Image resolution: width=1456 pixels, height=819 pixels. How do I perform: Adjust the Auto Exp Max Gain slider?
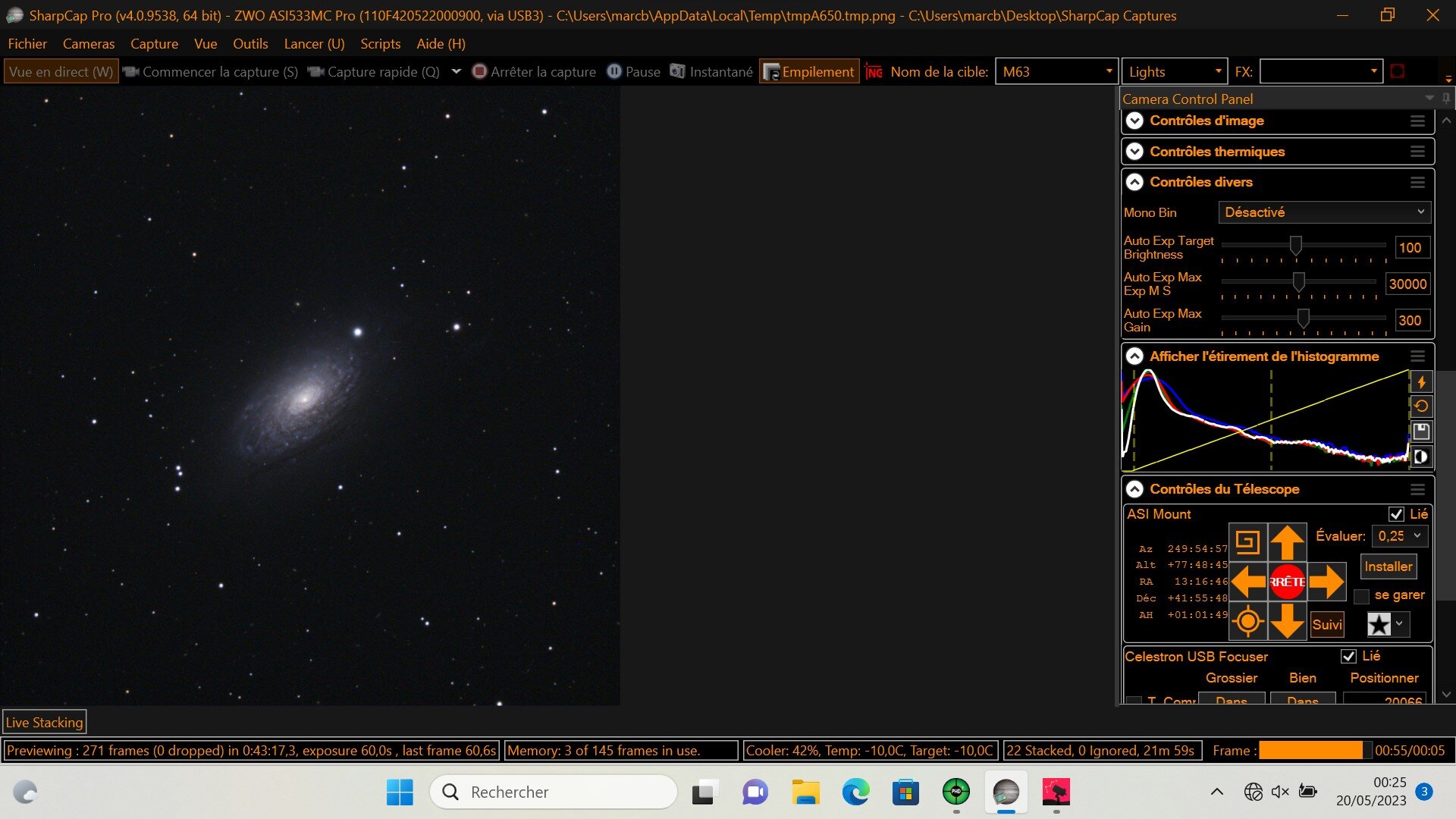click(1303, 318)
